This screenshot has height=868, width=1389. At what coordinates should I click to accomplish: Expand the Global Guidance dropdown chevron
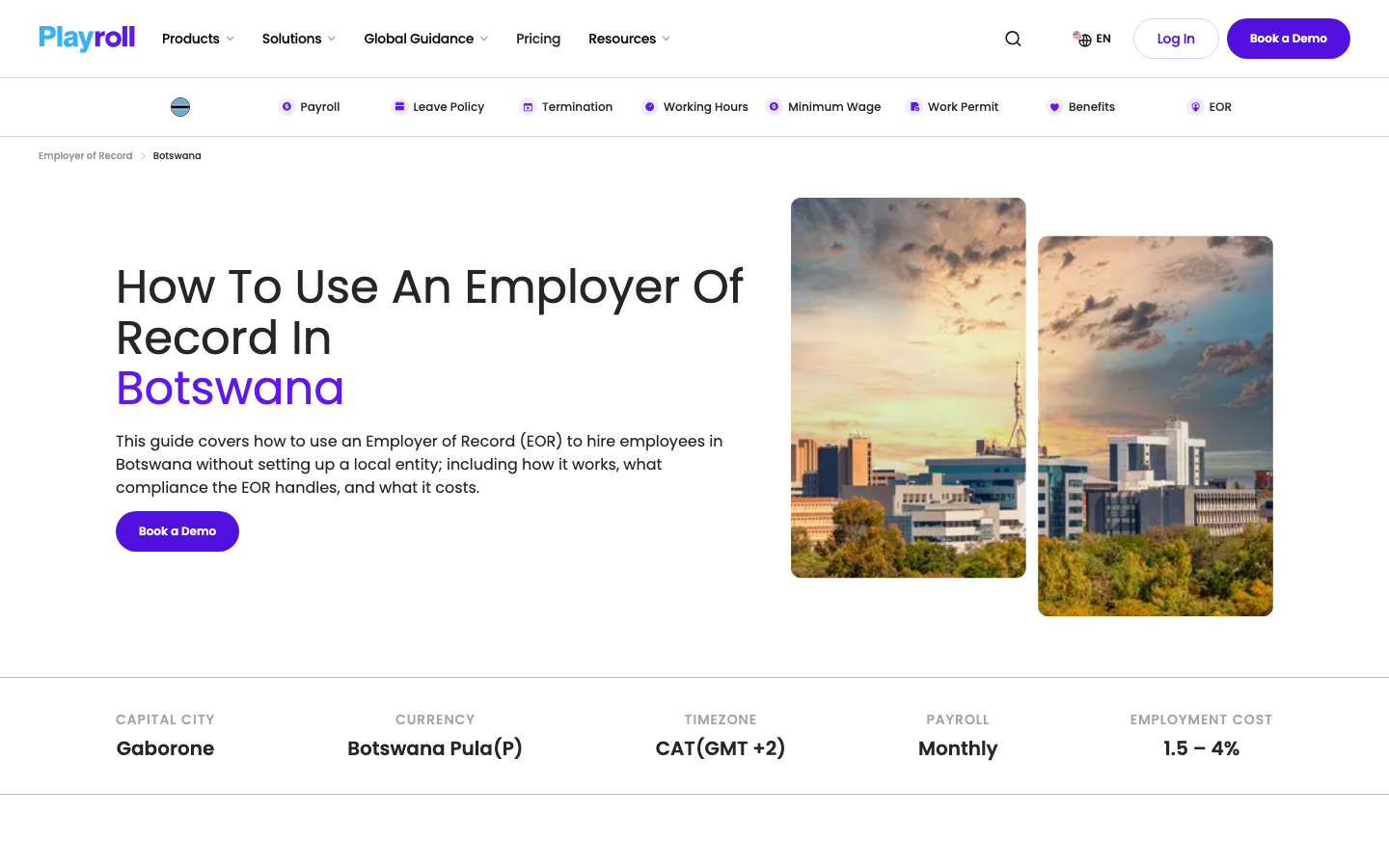pyautogui.click(x=483, y=39)
